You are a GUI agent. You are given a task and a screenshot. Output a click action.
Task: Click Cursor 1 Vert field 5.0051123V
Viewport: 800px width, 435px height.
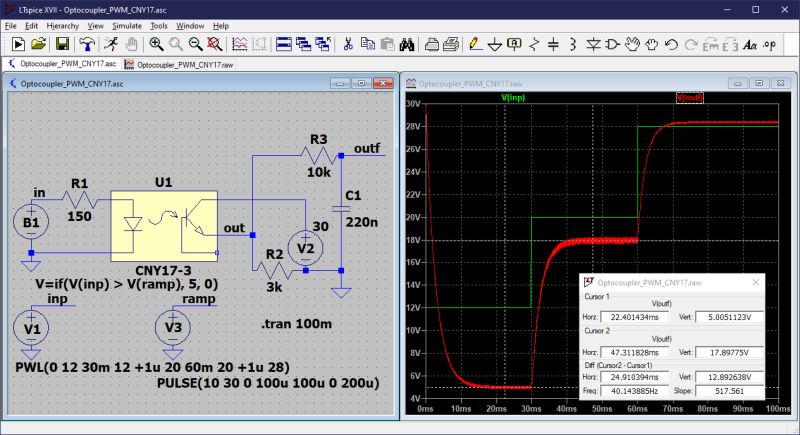click(730, 317)
